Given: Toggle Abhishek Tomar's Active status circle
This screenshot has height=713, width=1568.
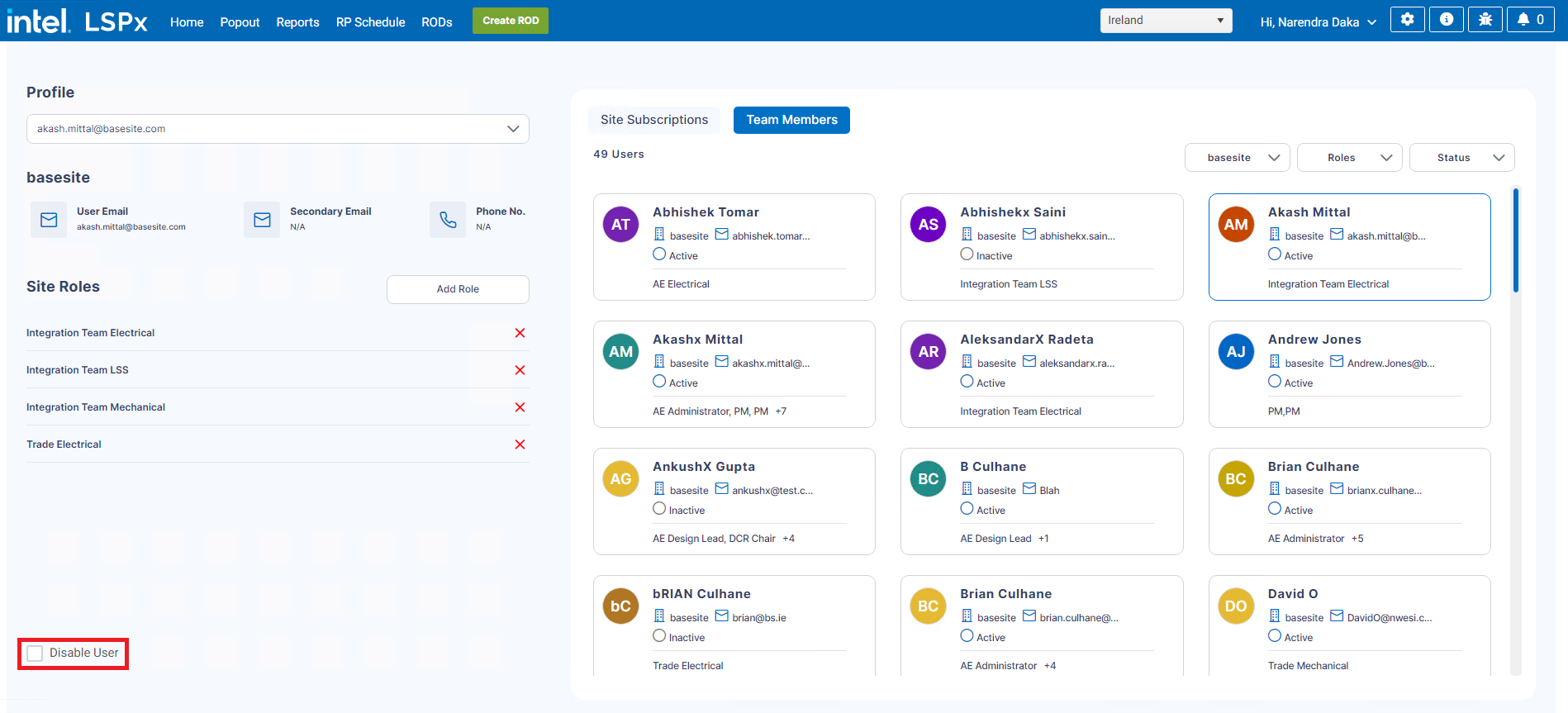Looking at the screenshot, I should pos(659,254).
